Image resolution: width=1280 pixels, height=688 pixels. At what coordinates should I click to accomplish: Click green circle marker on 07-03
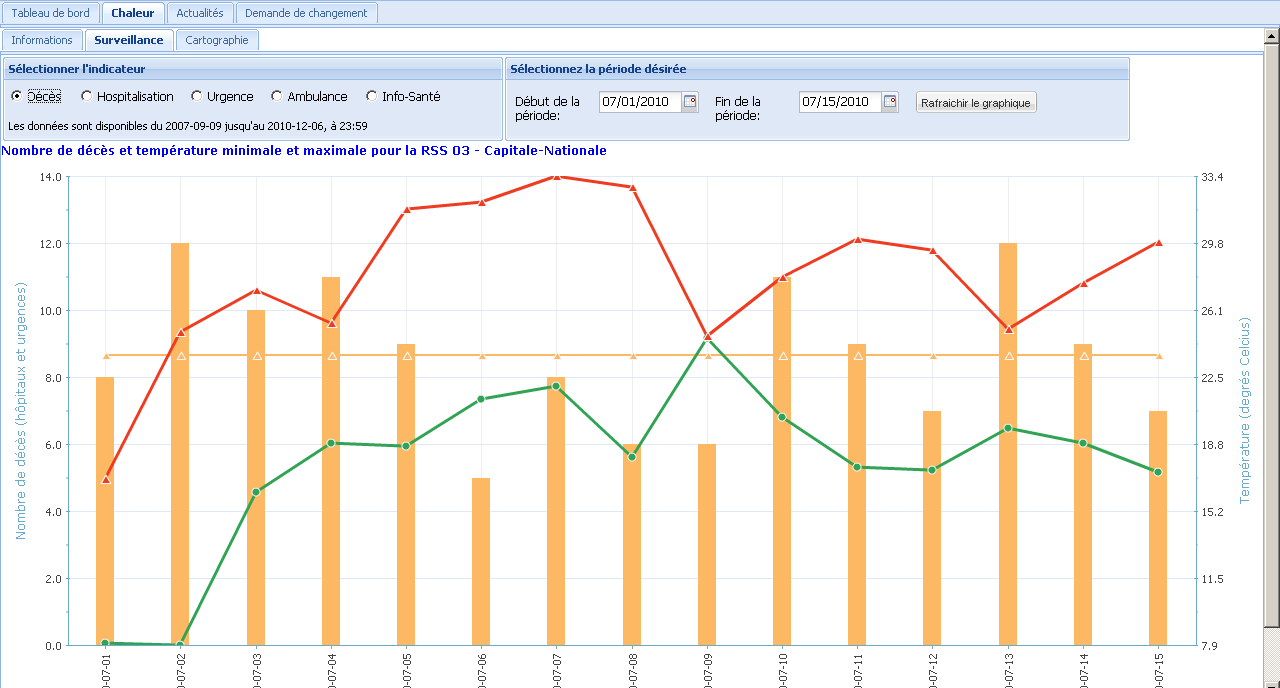[256, 492]
